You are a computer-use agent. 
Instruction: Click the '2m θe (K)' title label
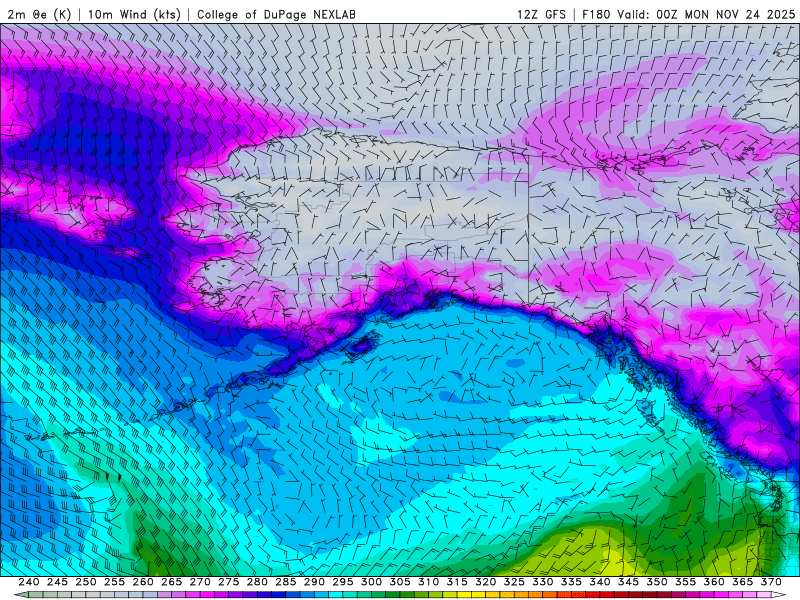[39, 14]
